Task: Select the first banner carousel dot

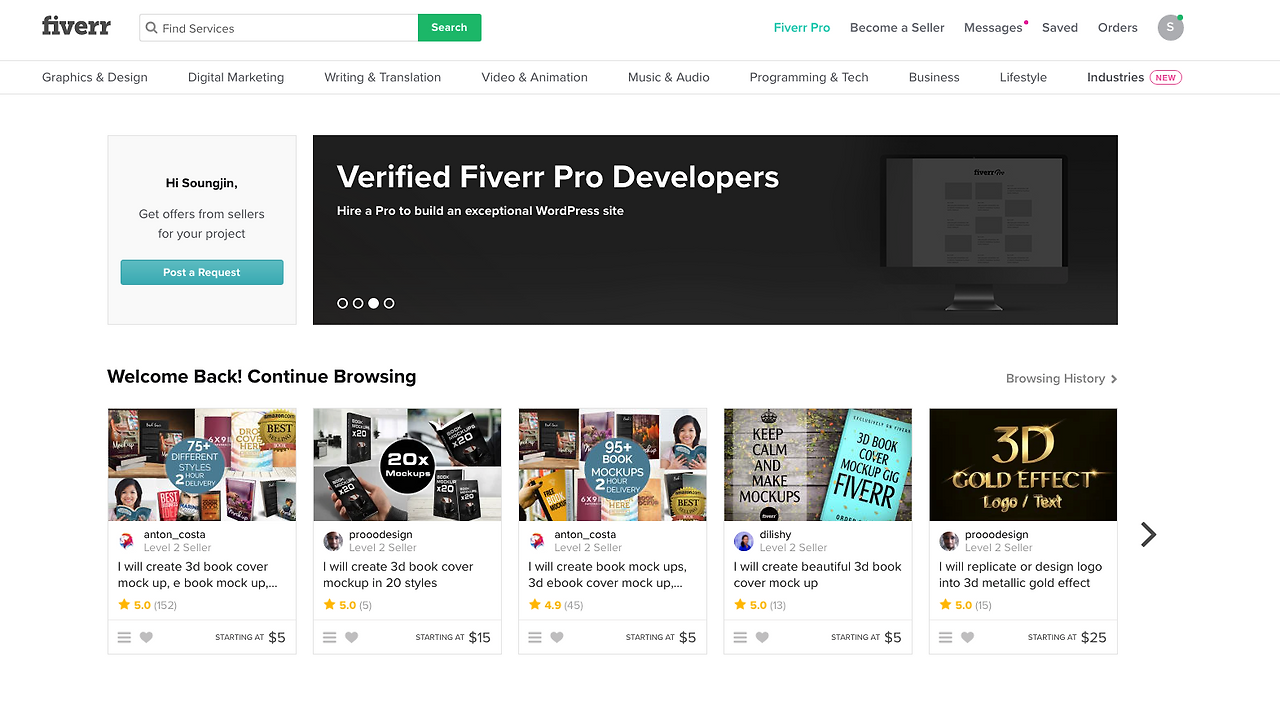Action: 342,303
